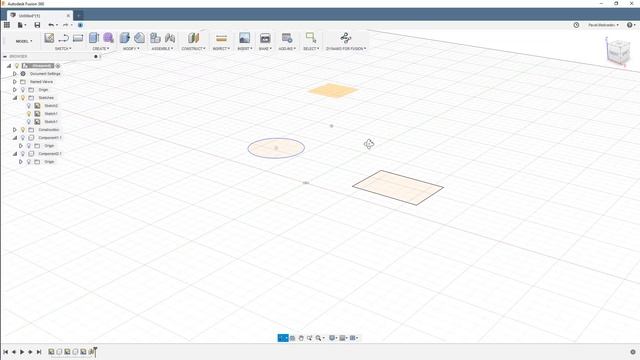The width and height of the screenshot is (640, 360).
Task: Click the Joint assemble icon
Action: (x=170, y=38)
